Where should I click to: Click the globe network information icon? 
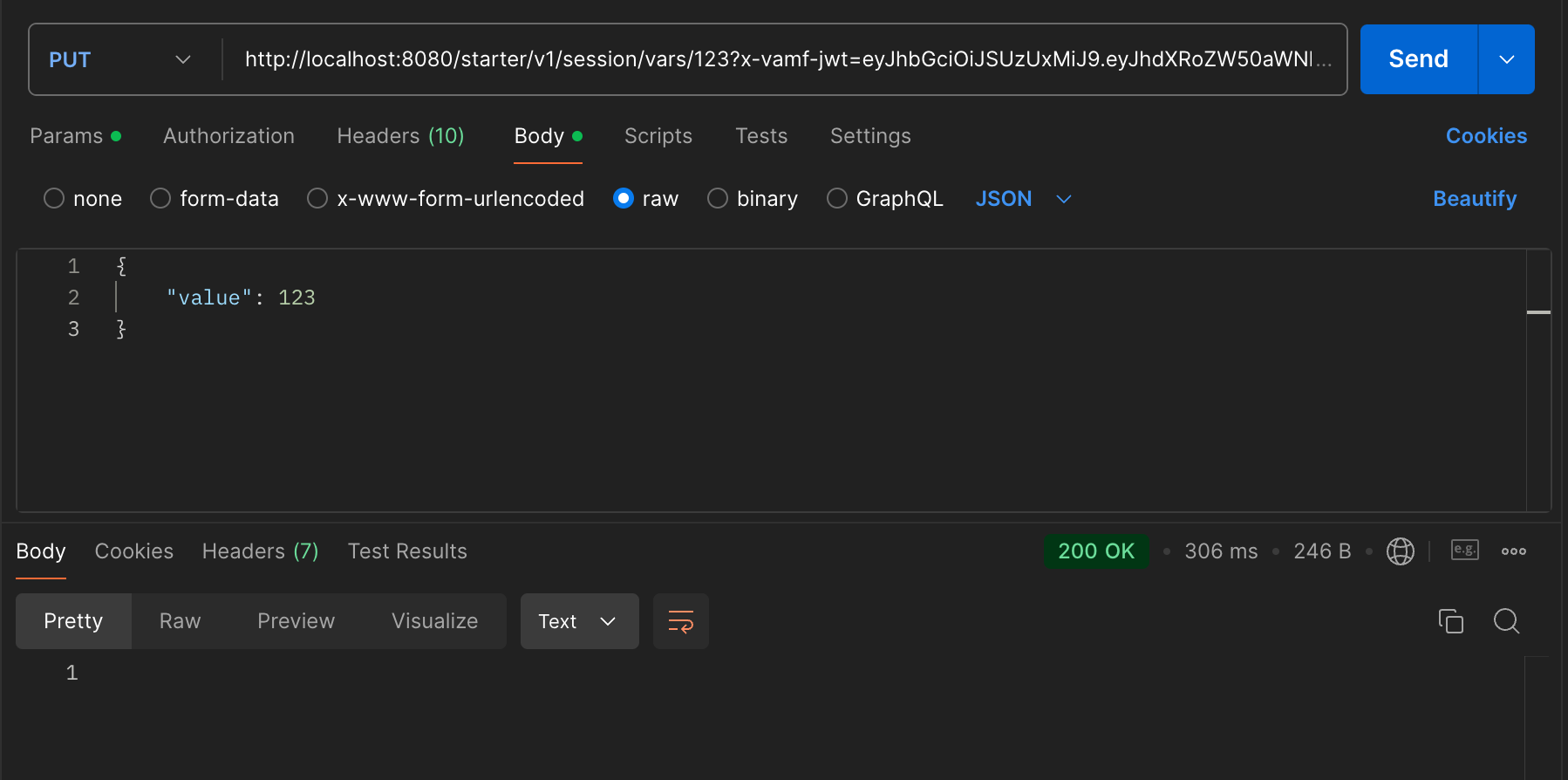pos(1400,551)
